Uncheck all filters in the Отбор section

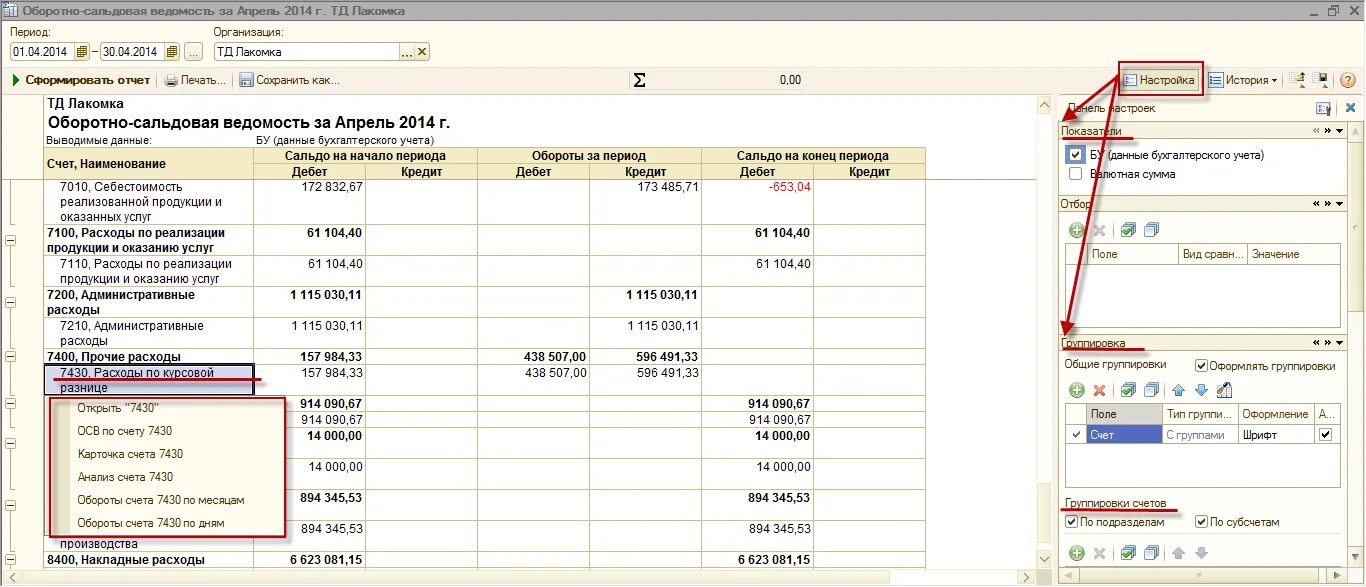1151,230
